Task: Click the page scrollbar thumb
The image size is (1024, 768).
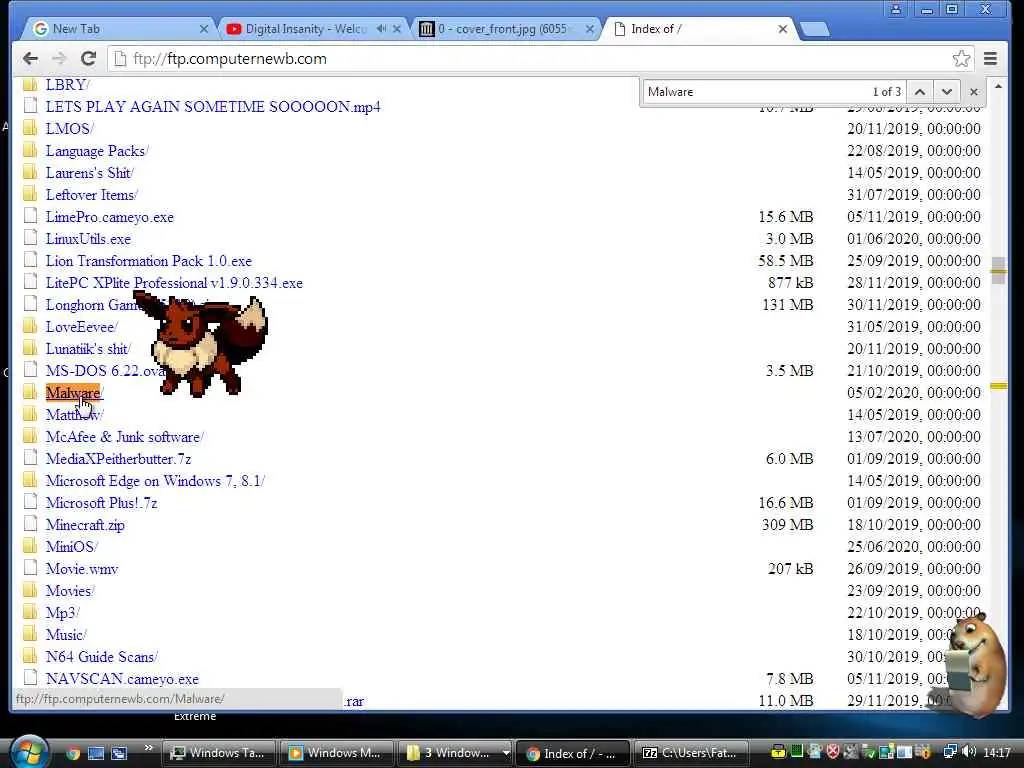Action: coord(997,270)
